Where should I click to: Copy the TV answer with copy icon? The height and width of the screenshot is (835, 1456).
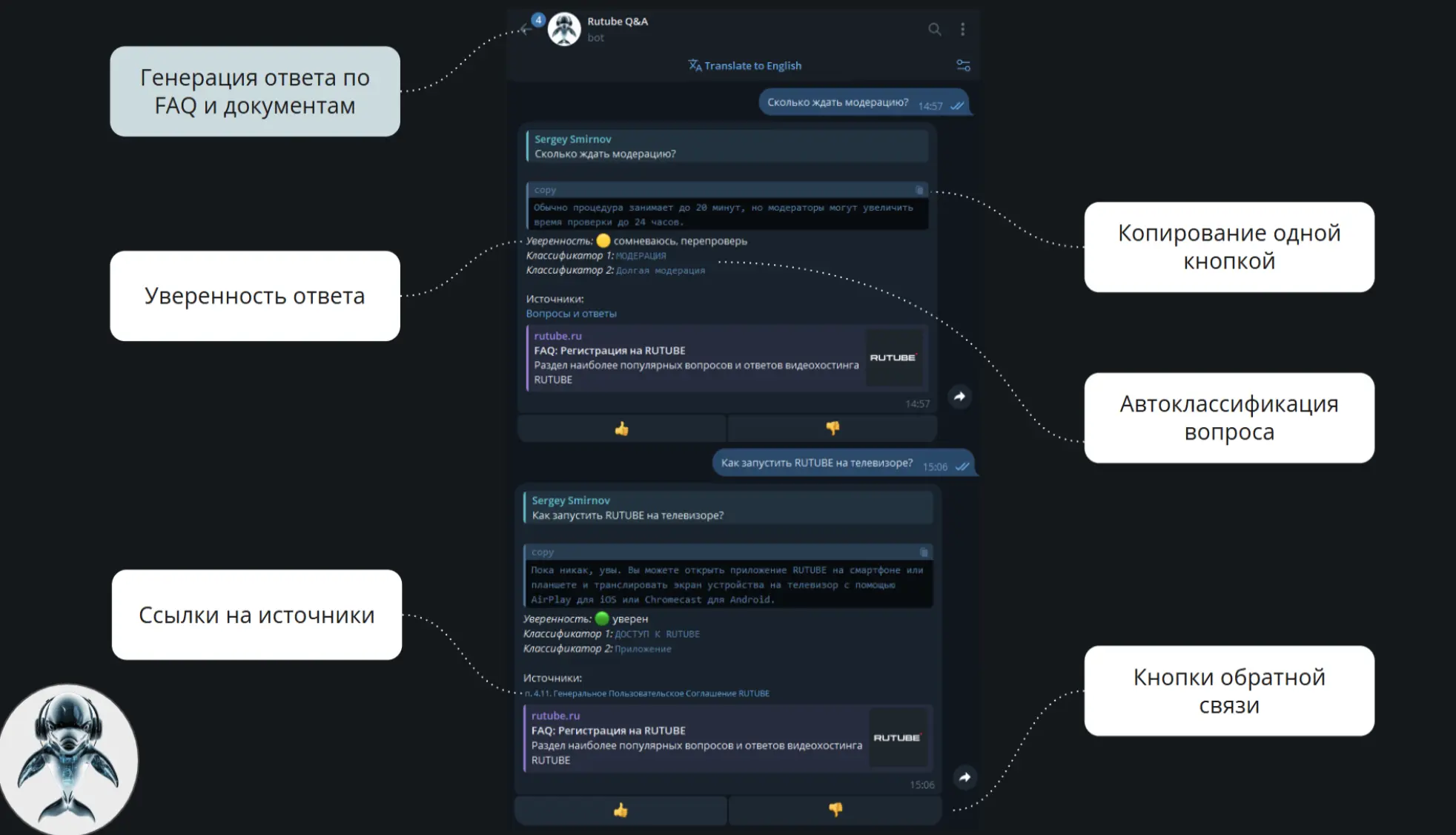924,552
